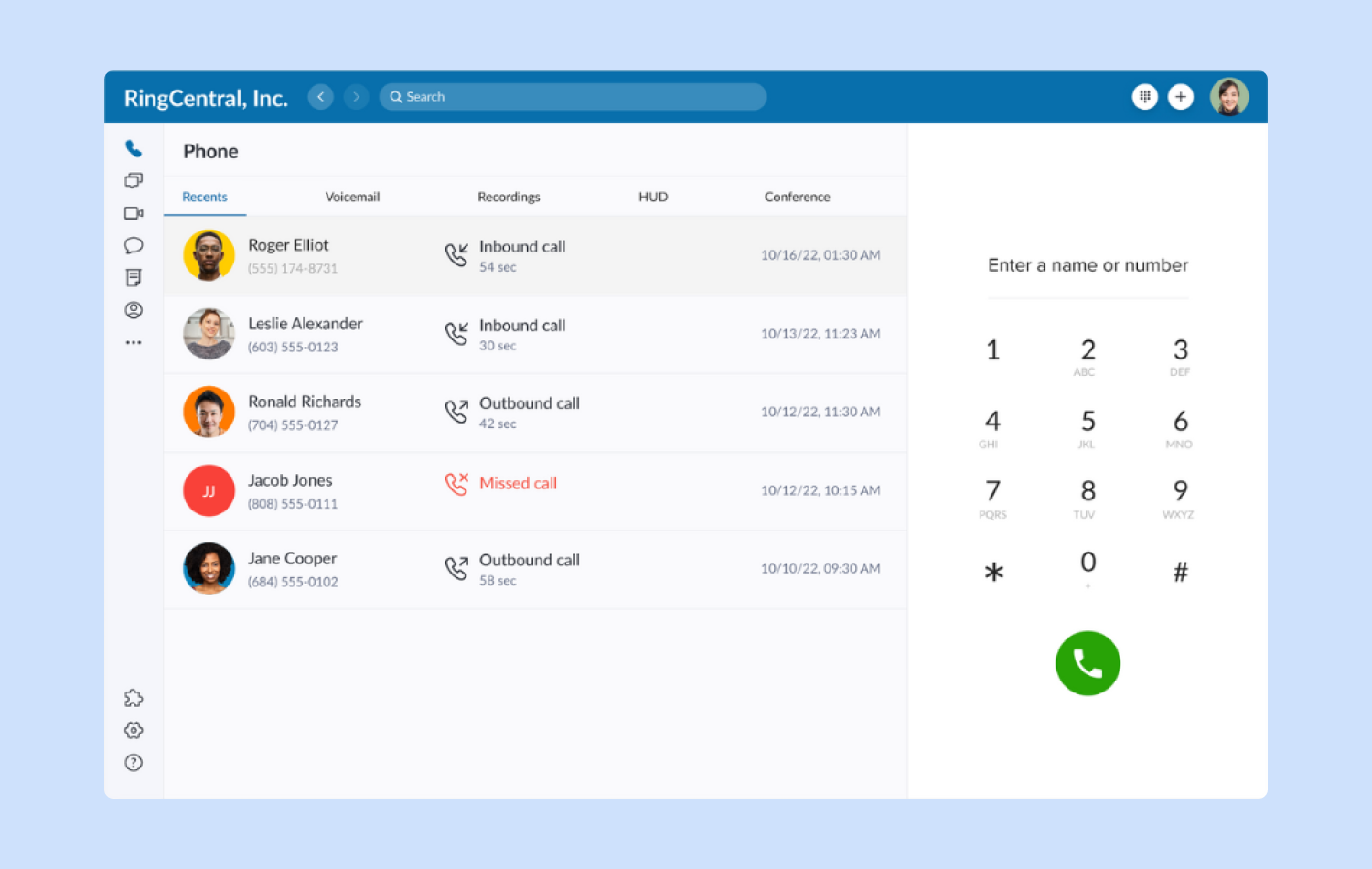Image resolution: width=1372 pixels, height=869 pixels.
Task: Click the plus button to create new
Action: coord(1181,96)
